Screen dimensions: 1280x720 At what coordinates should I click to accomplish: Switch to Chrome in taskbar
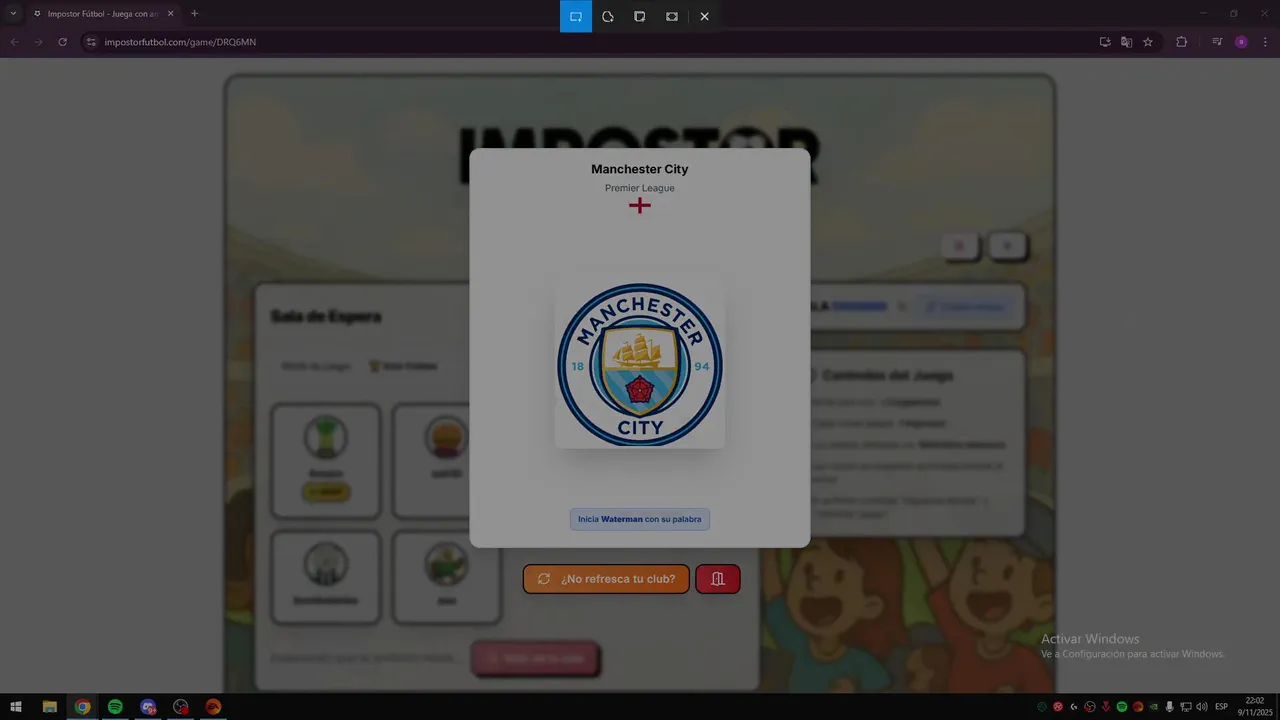coord(82,706)
